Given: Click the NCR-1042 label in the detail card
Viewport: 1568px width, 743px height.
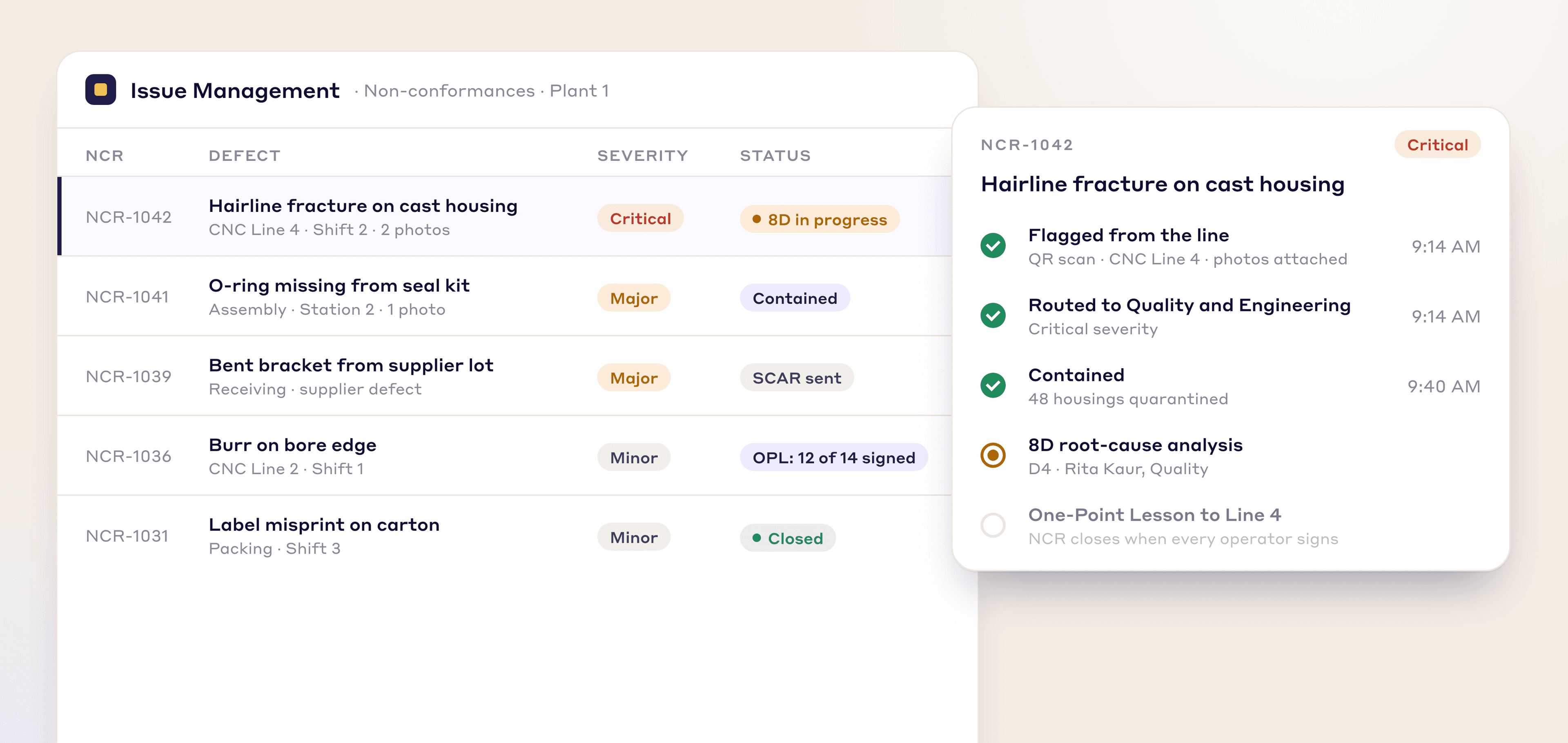Looking at the screenshot, I should [x=1027, y=145].
